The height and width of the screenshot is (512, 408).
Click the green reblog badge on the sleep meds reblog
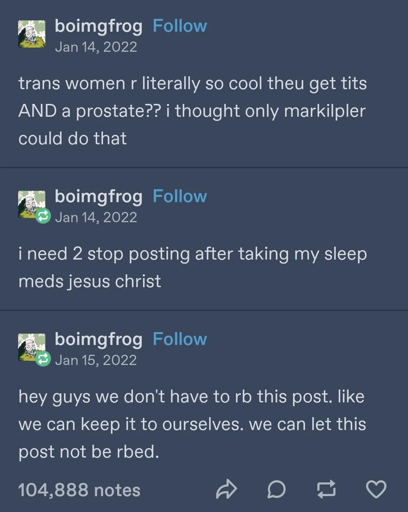(43, 216)
